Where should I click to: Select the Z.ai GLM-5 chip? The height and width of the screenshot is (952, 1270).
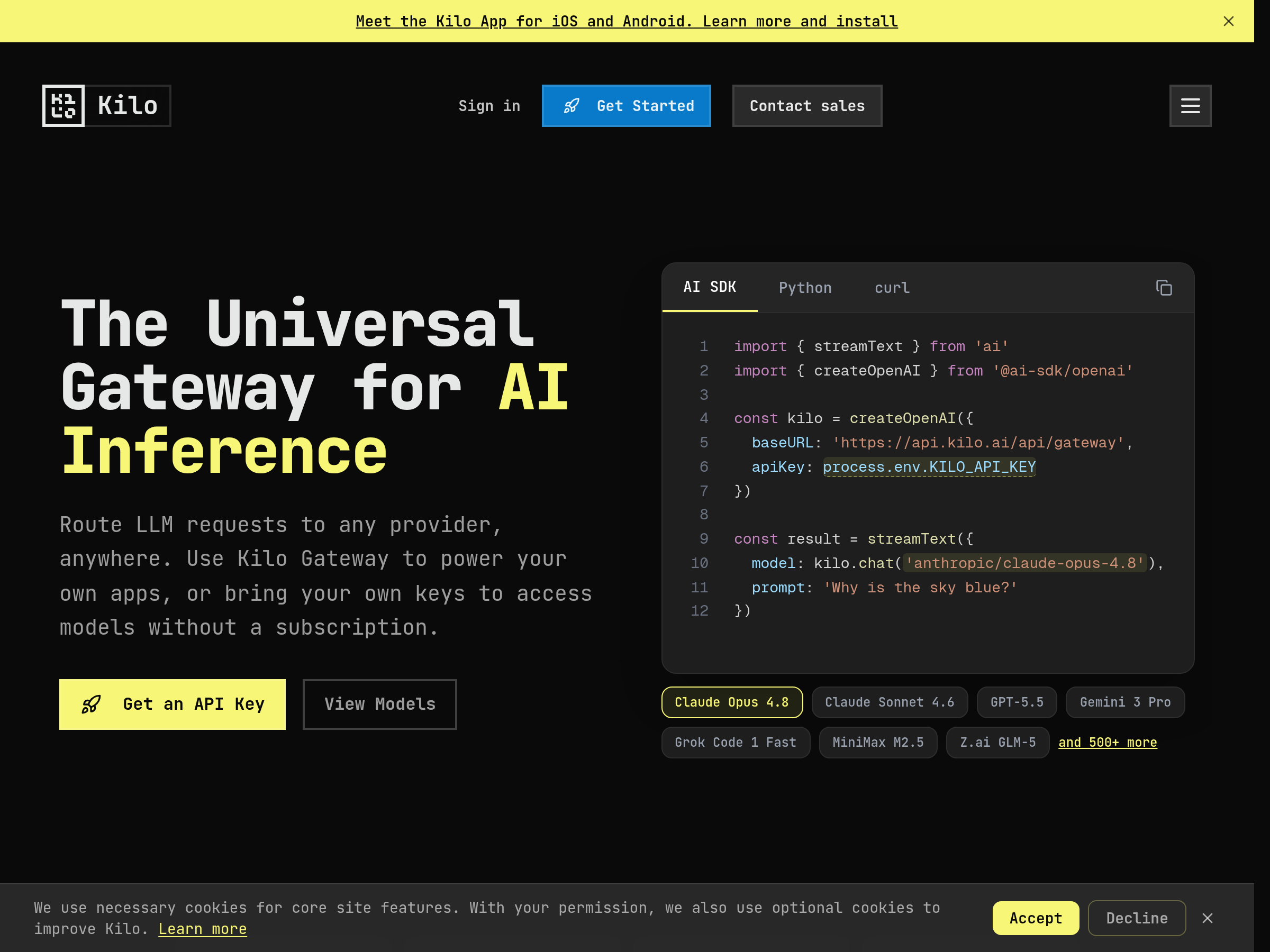pyautogui.click(x=998, y=742)
